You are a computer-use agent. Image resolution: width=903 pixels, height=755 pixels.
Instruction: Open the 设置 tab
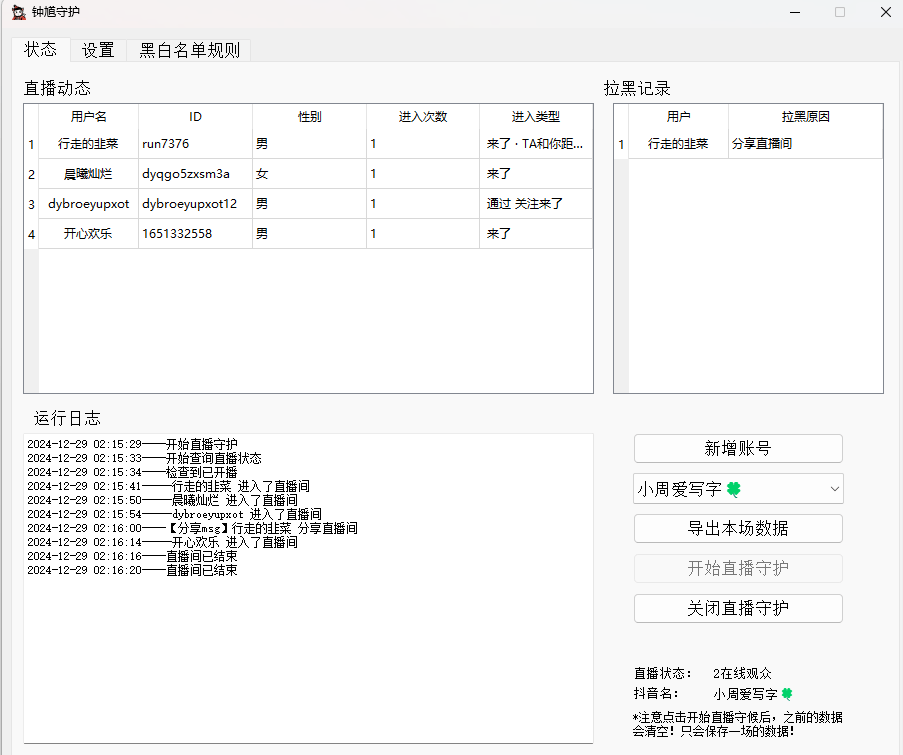98,50
